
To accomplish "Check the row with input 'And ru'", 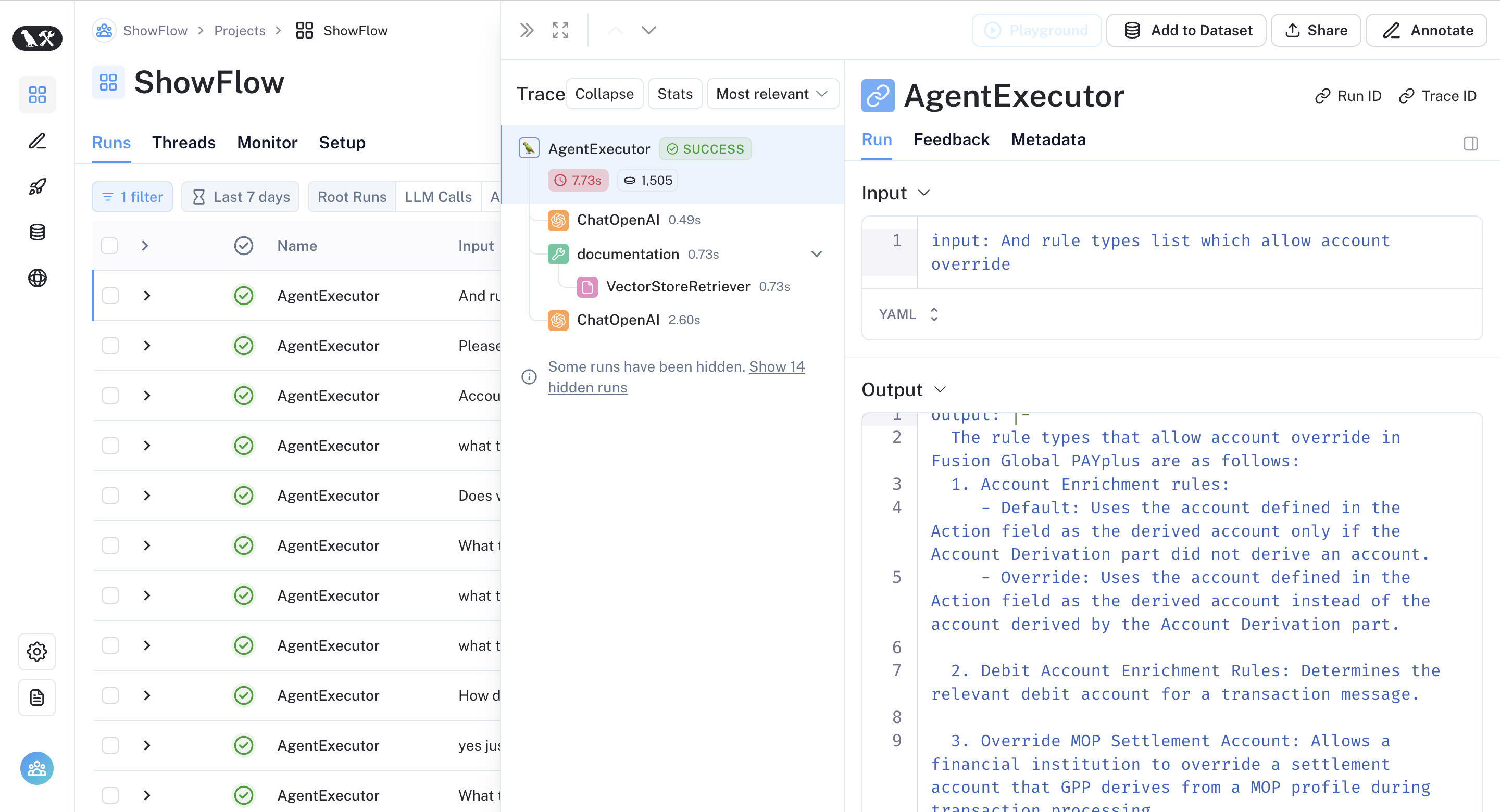I will tap(110, 296).
